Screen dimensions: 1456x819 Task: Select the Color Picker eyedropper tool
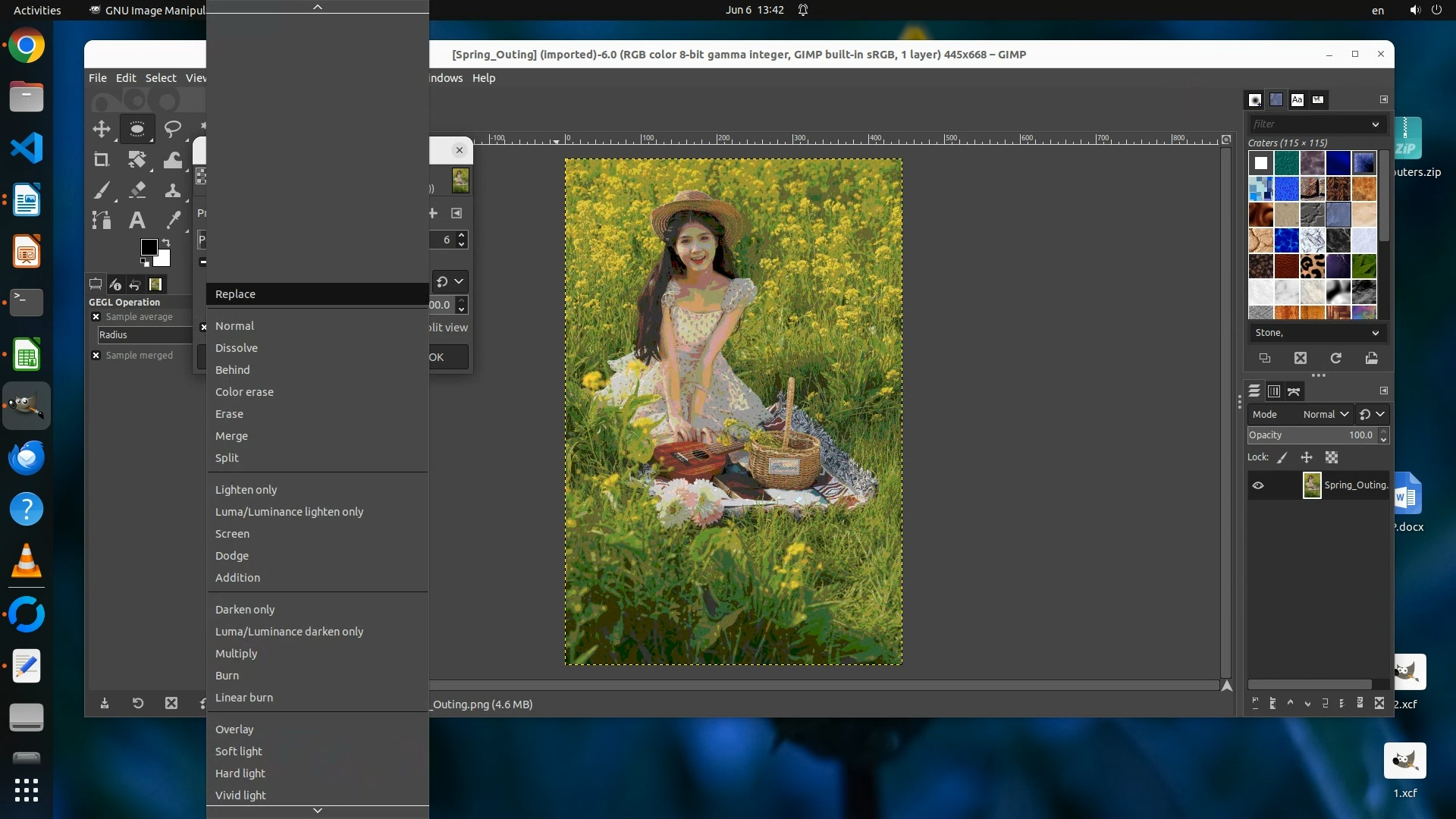tap(174, 220)
